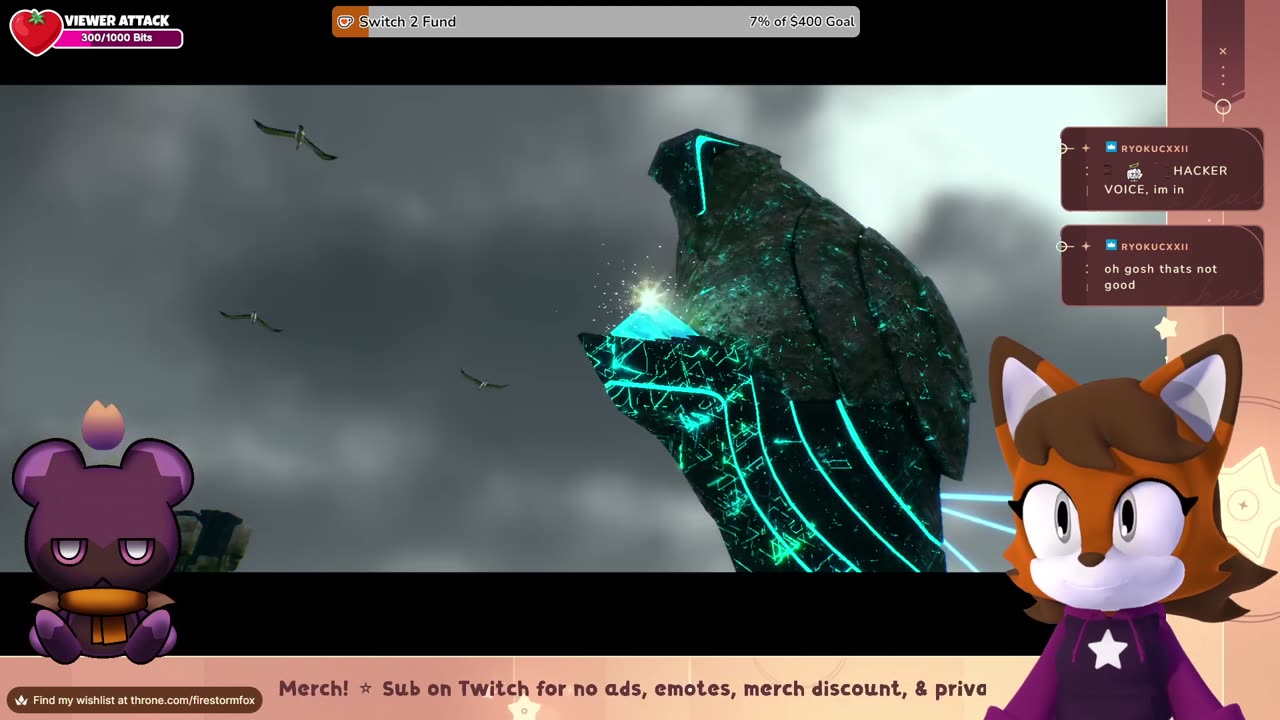Click the badge icon beside second RYOKUCXXII name
This screenshot has height=720, width=1280.
(1111, 246)
